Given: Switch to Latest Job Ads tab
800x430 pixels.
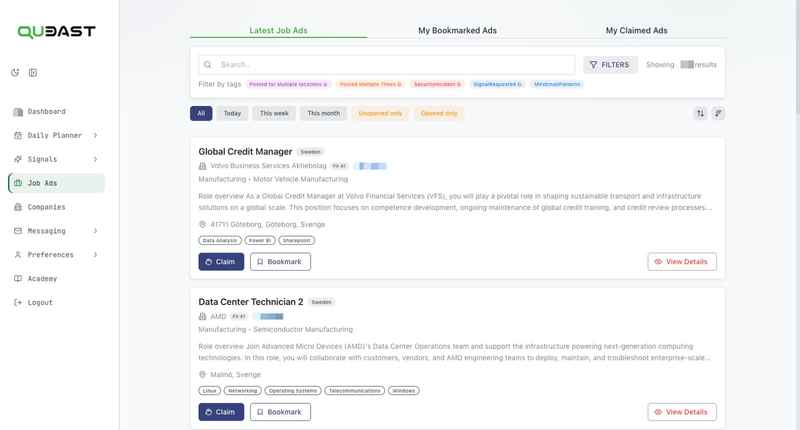Looking at the screenshot, I should click(x=279, y=31).
